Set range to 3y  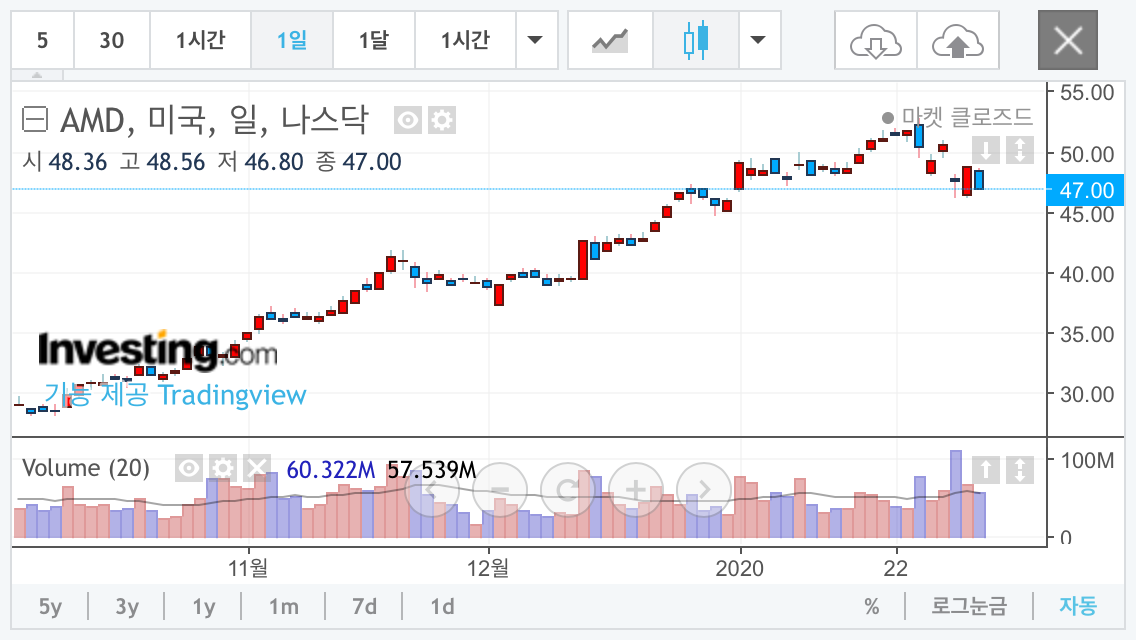[127, 606]
